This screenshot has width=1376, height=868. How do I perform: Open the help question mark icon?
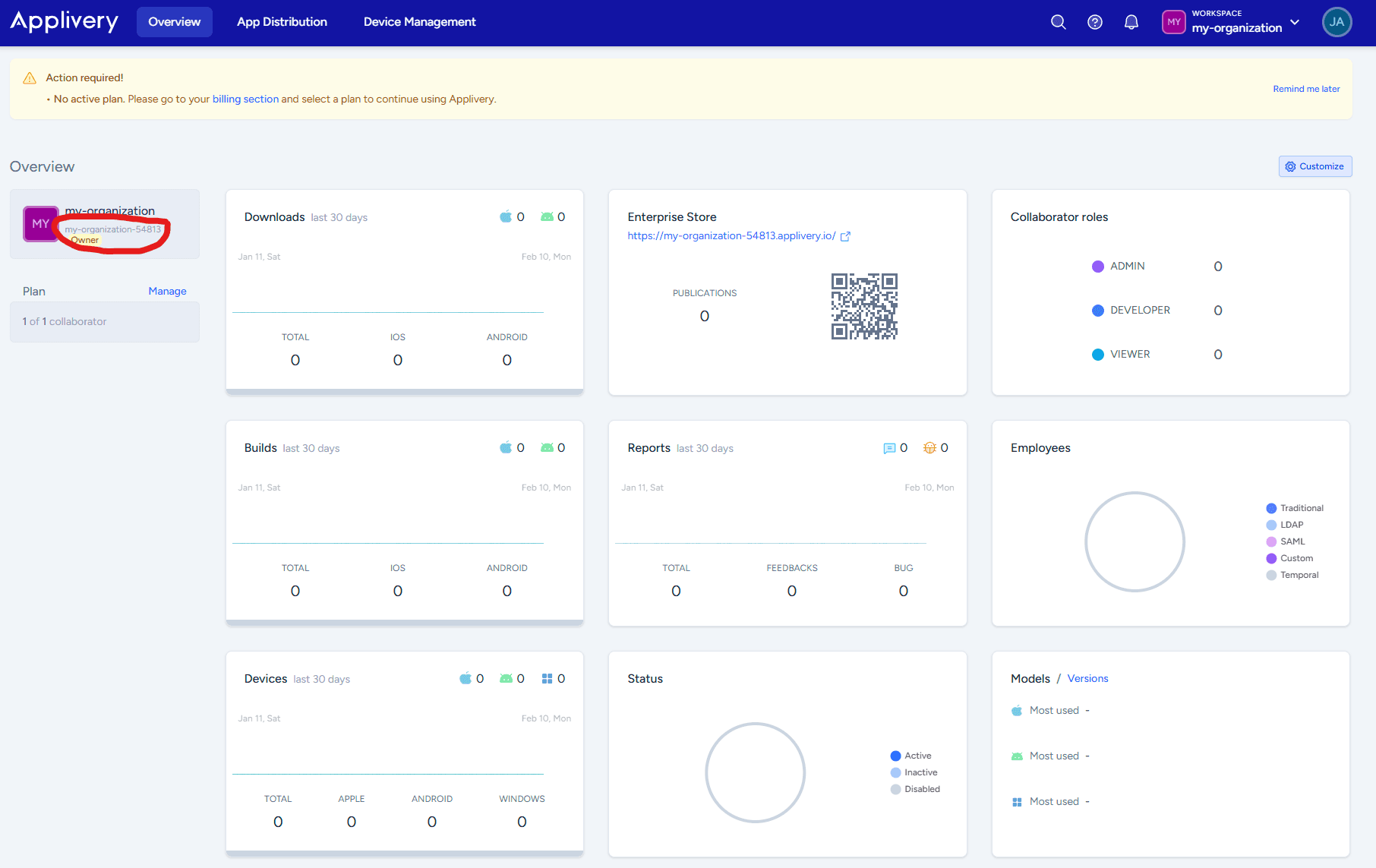(x=1095, y=22)
